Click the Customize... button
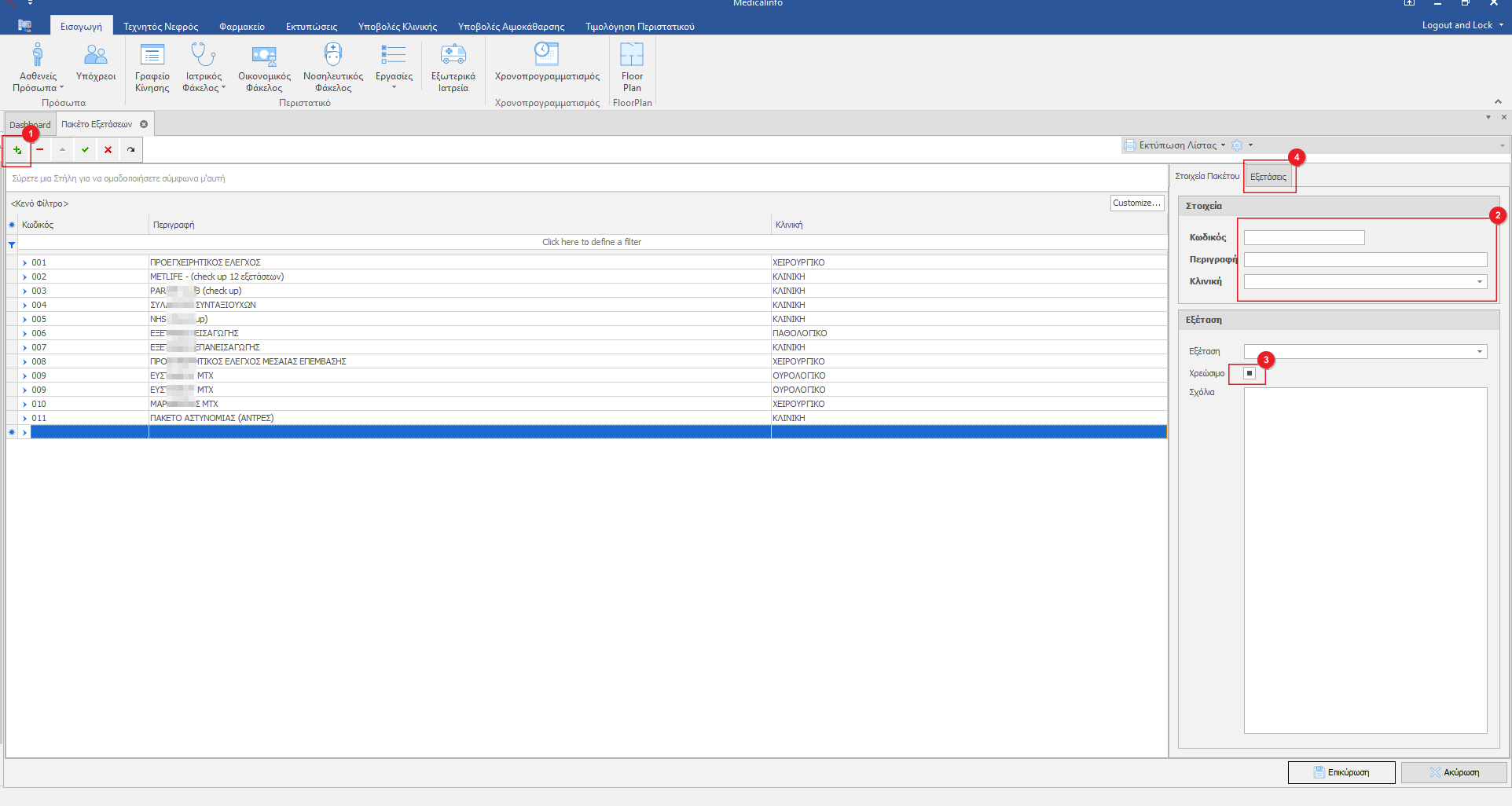The image size is (1512, 806). click(1136, 203)
